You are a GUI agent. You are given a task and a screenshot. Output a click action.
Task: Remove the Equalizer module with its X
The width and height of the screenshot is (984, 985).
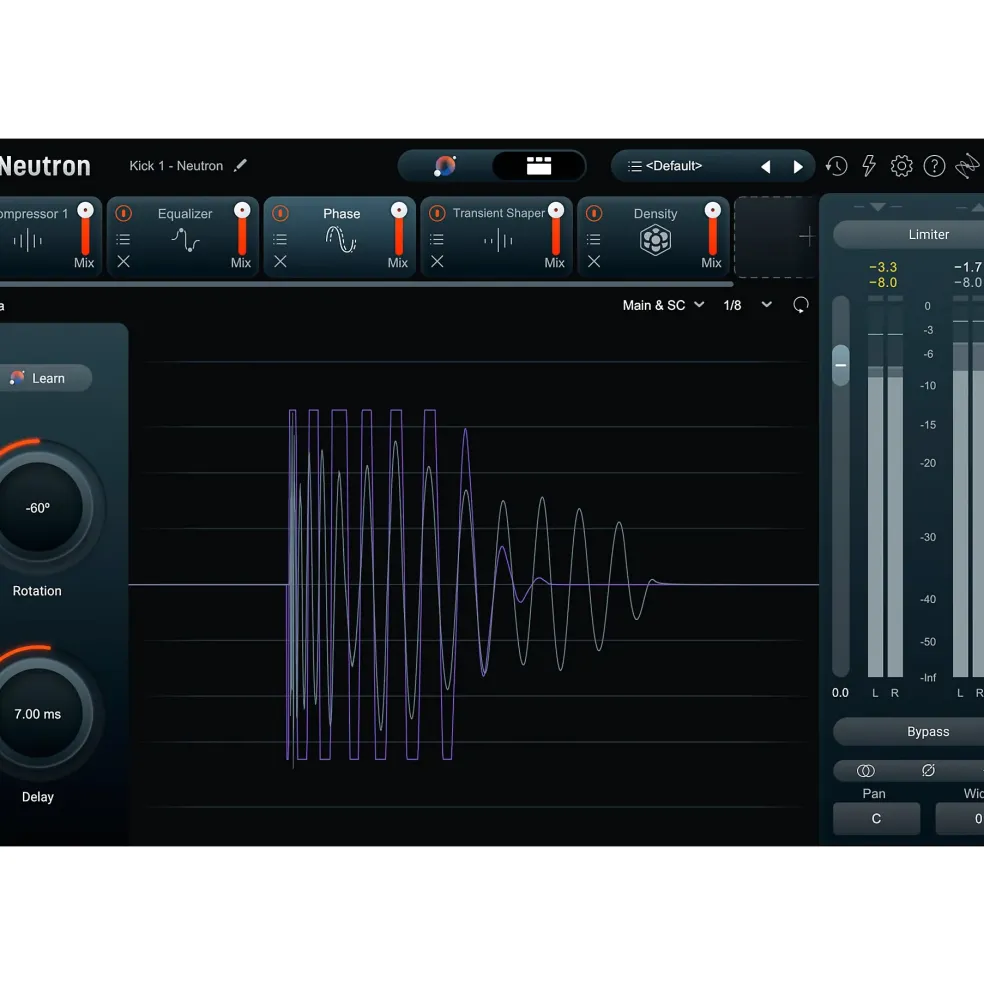point(123,261)
